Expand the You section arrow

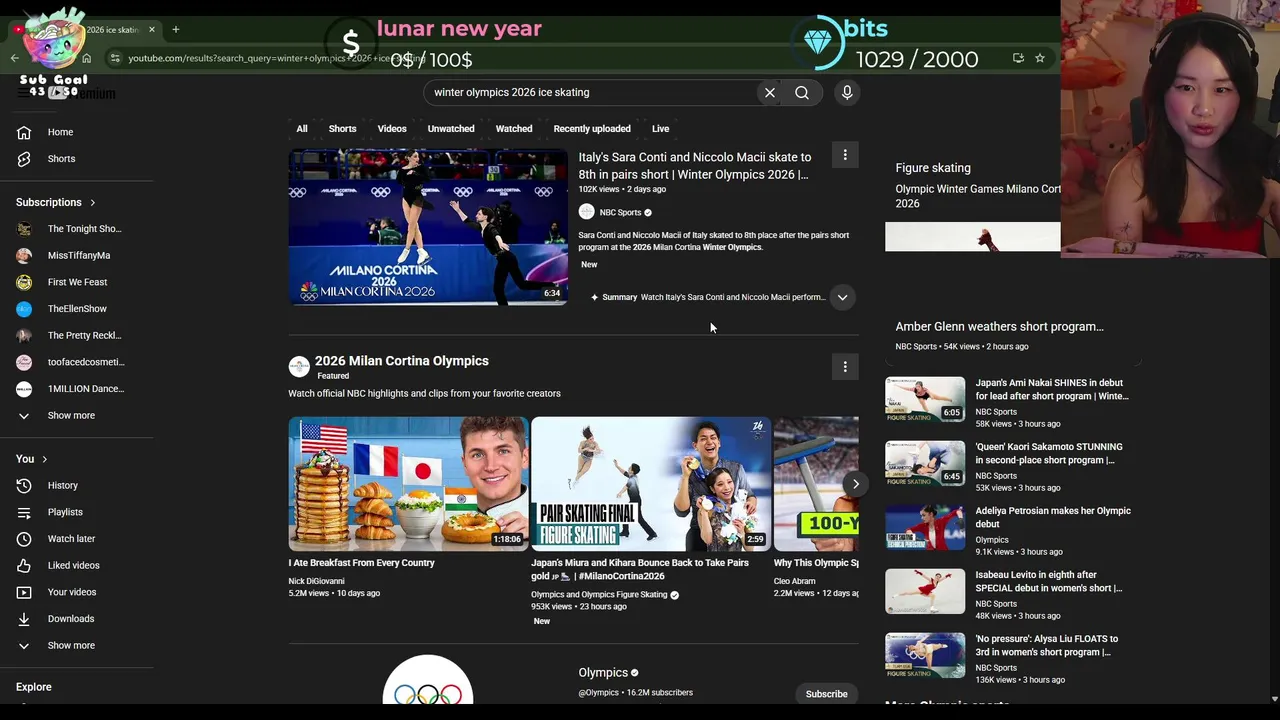pos(44,459)
